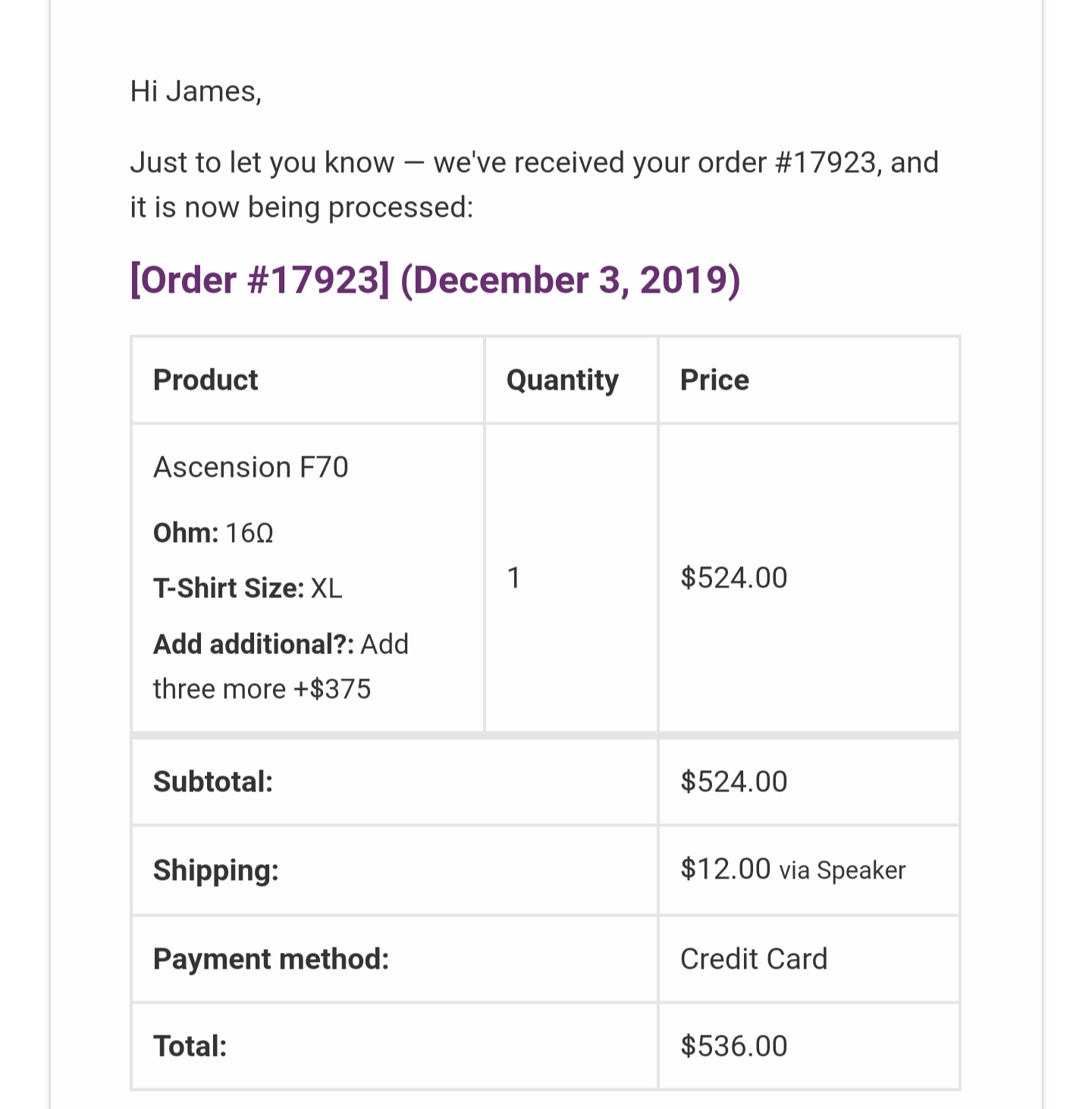Select the $12.00 via Speaker shipping value
Image resolution: width=1092 pixels, height=1109 pixels.
point(792,869)
